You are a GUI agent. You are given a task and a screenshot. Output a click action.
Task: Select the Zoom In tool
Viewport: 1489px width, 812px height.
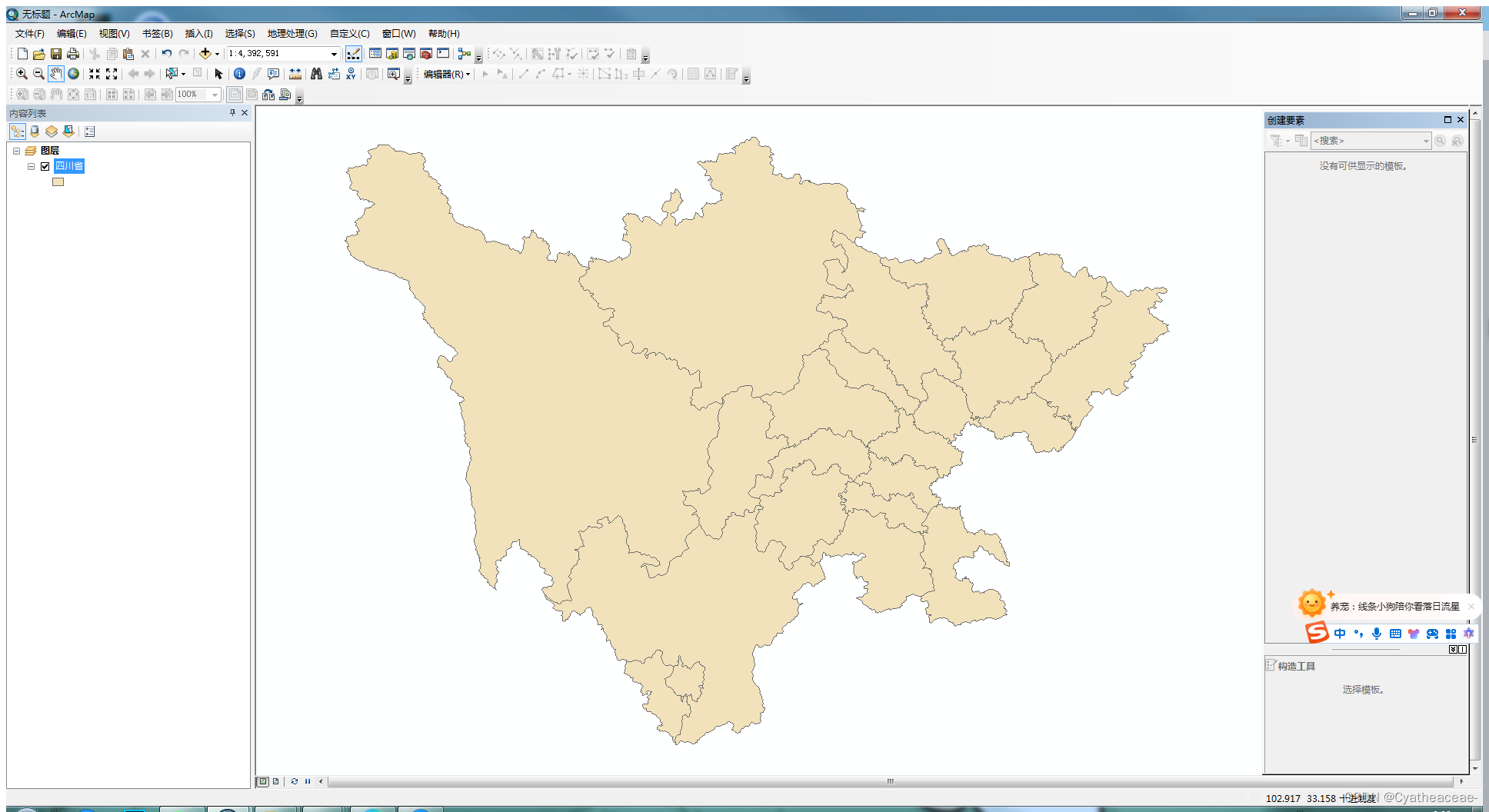pyautogui.click(x=22, y=74)
